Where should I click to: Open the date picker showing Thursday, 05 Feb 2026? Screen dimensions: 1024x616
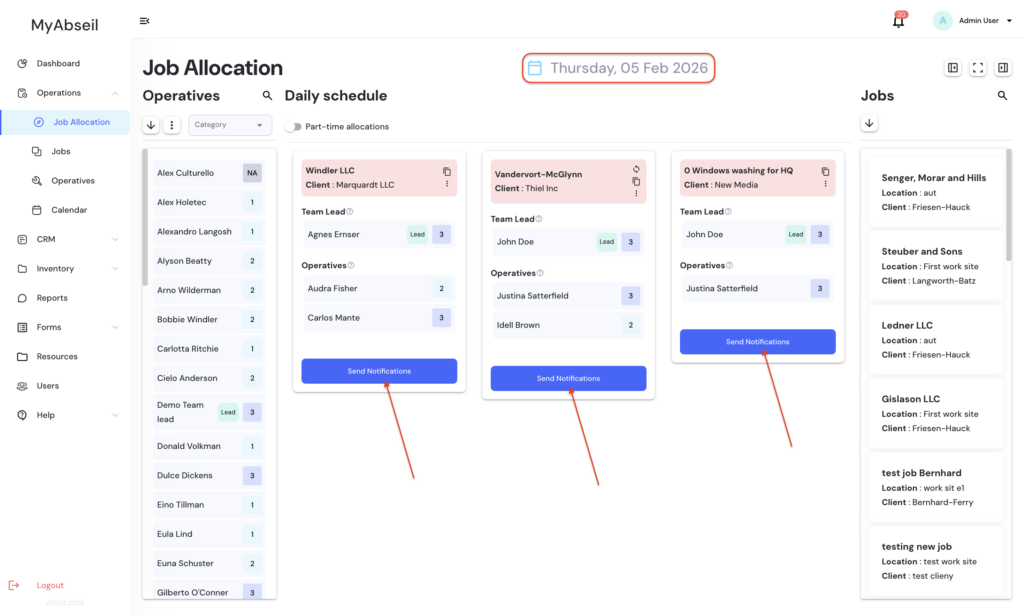coord(618,68)
